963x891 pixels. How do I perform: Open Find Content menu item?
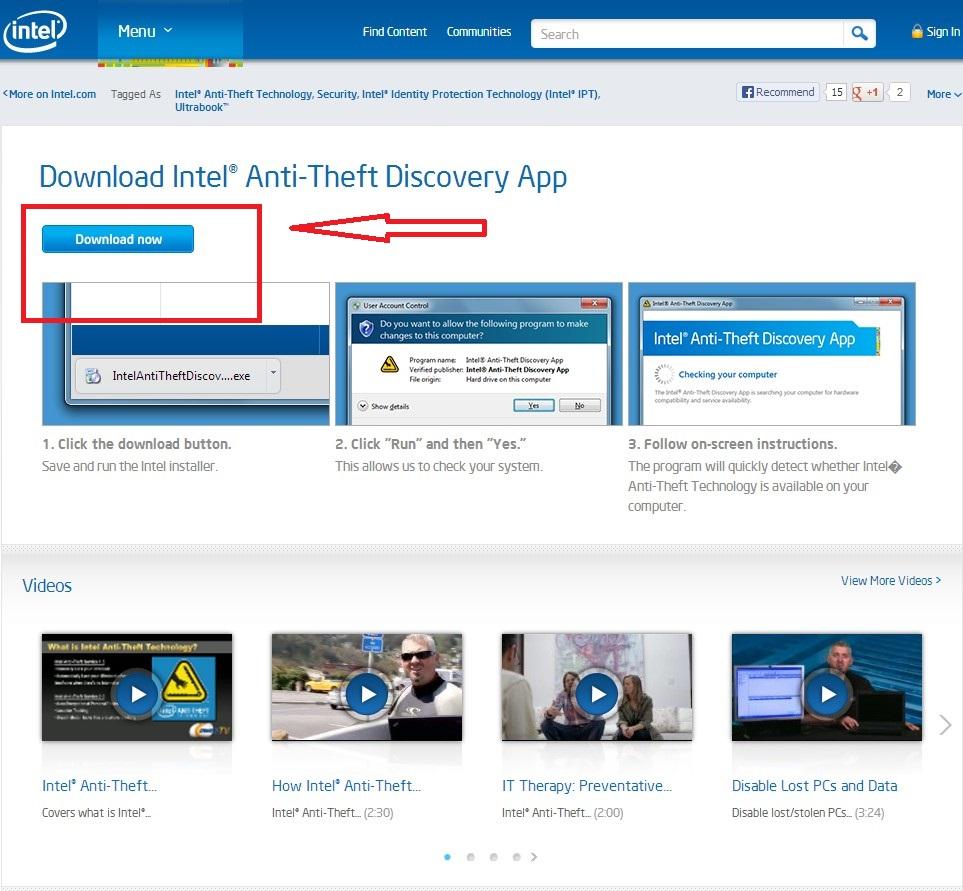tap(394, 32)
